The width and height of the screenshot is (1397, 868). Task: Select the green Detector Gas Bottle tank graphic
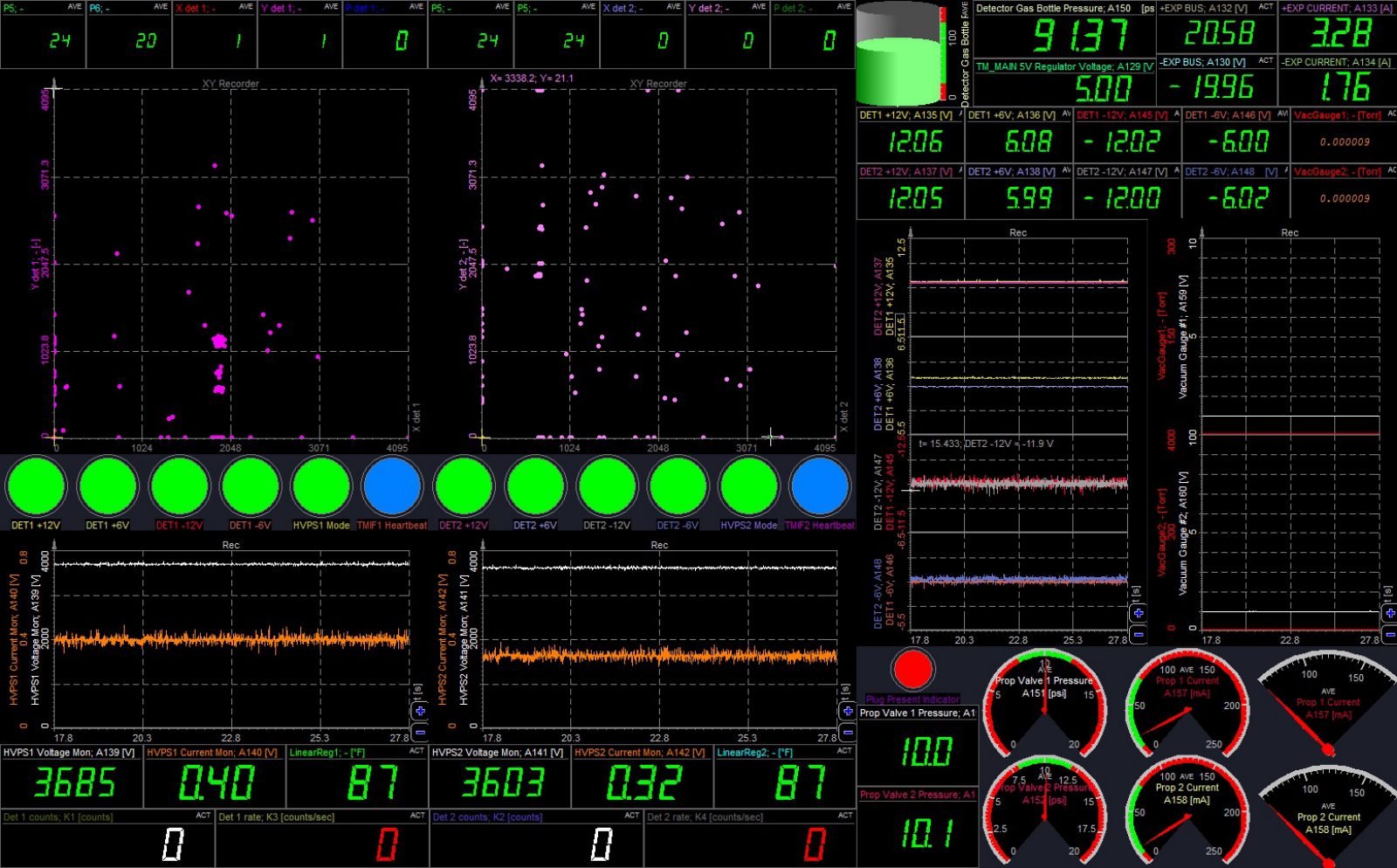[x=898, y=54]
